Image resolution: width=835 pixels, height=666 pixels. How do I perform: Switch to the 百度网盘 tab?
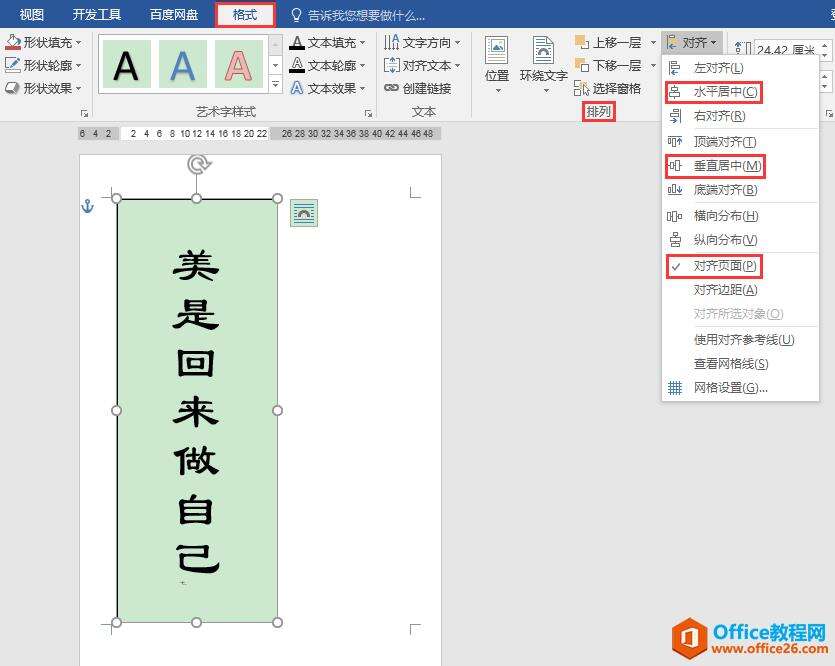click(x=174, y=14)
